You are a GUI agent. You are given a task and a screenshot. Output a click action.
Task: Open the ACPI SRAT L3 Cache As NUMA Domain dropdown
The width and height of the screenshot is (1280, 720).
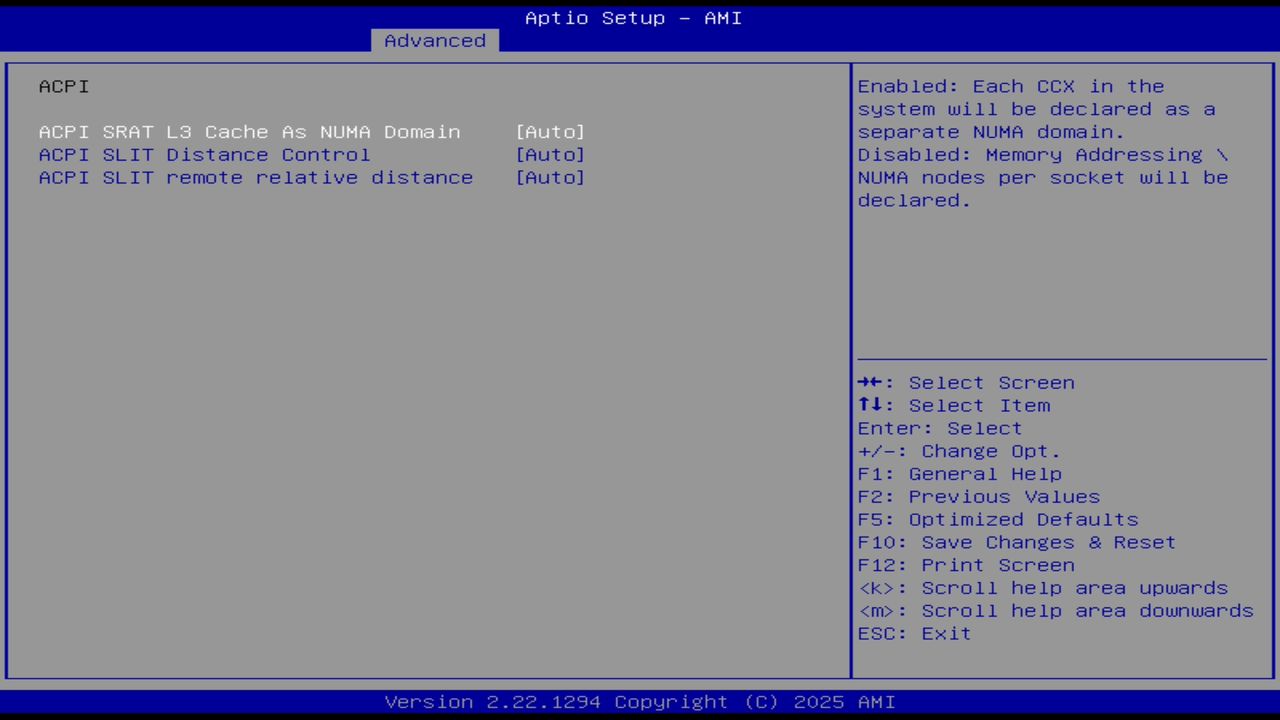(x=550, y=131)
